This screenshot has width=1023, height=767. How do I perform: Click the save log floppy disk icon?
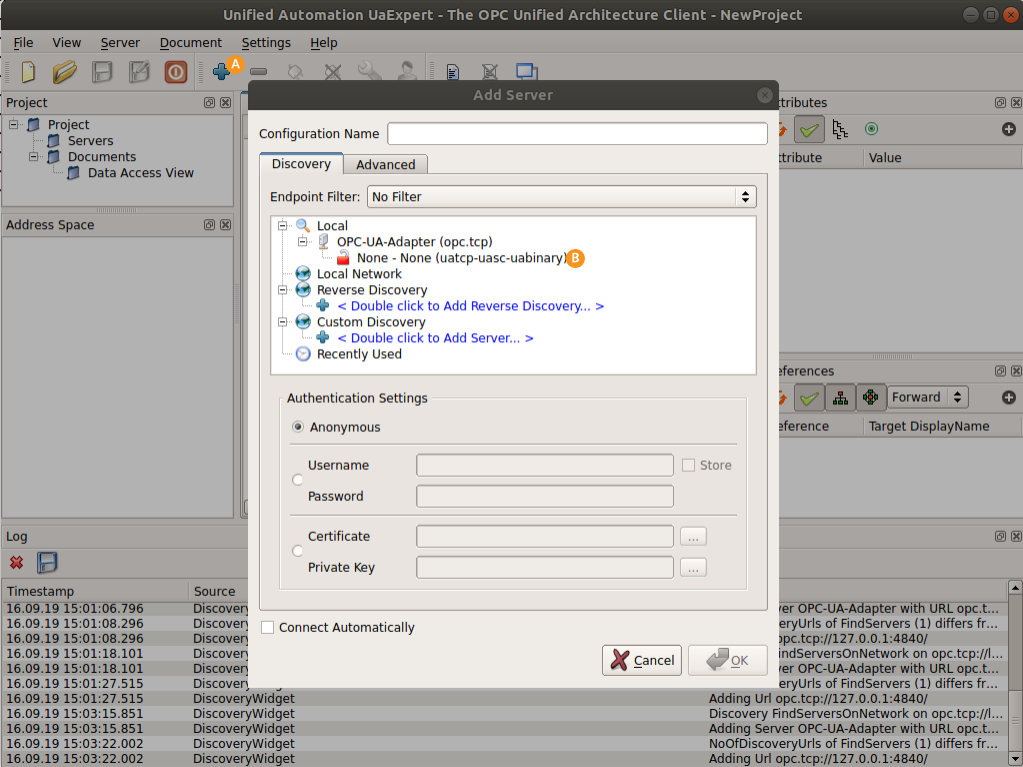click(x=47, y=563)
